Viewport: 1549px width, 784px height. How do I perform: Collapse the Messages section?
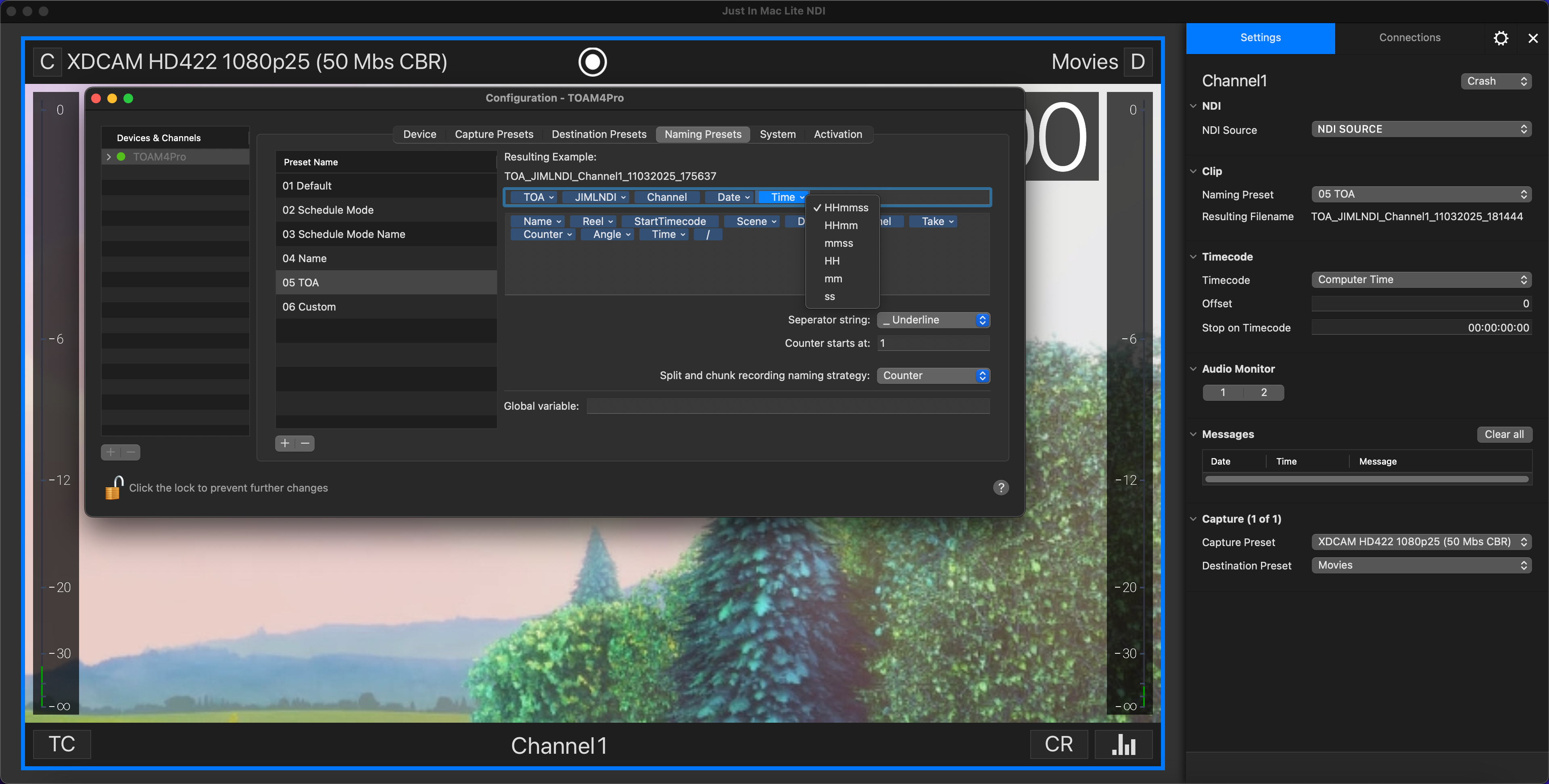[1193, 434]
